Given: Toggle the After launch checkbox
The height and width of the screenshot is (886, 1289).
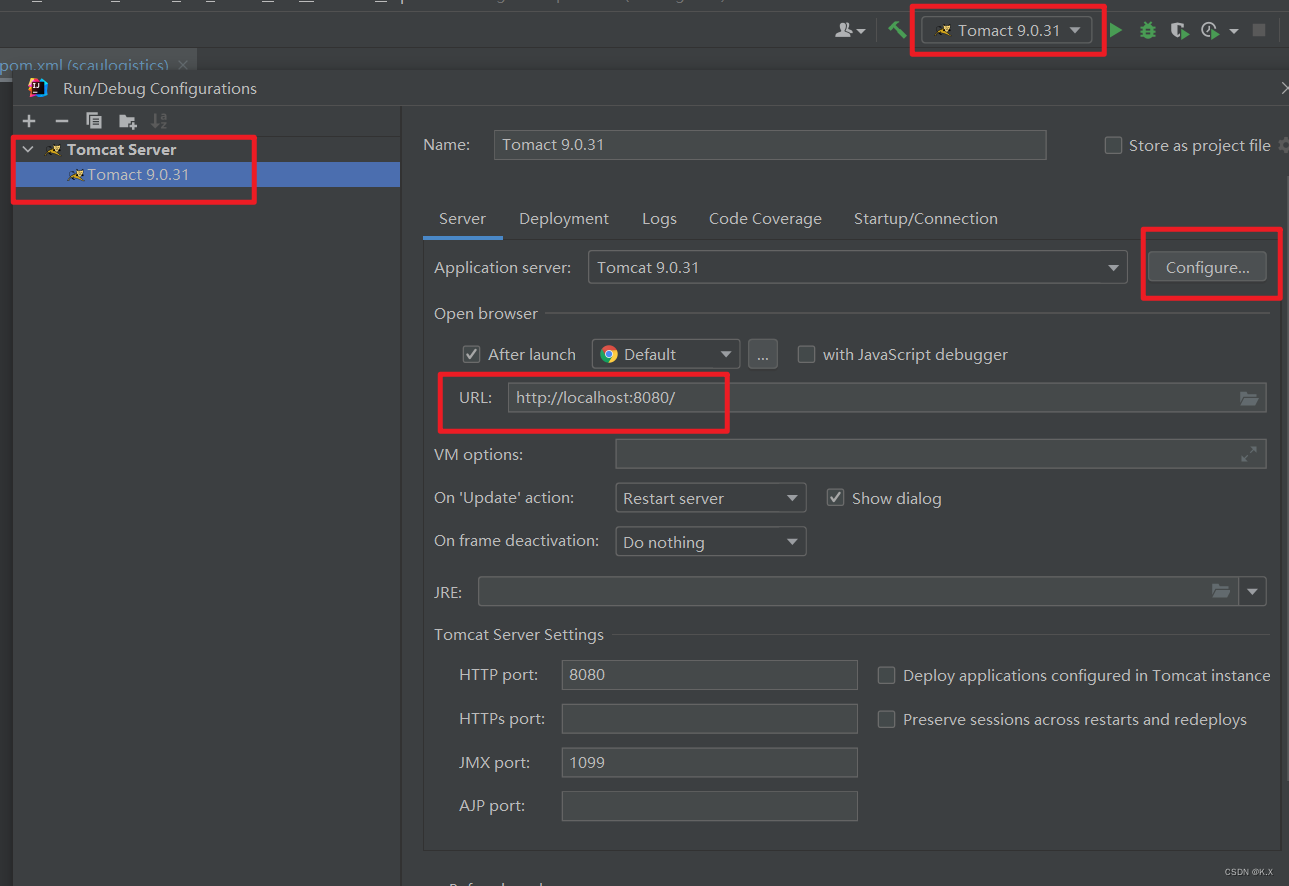Looking at the screenshot, I should [x=472, y=354].
